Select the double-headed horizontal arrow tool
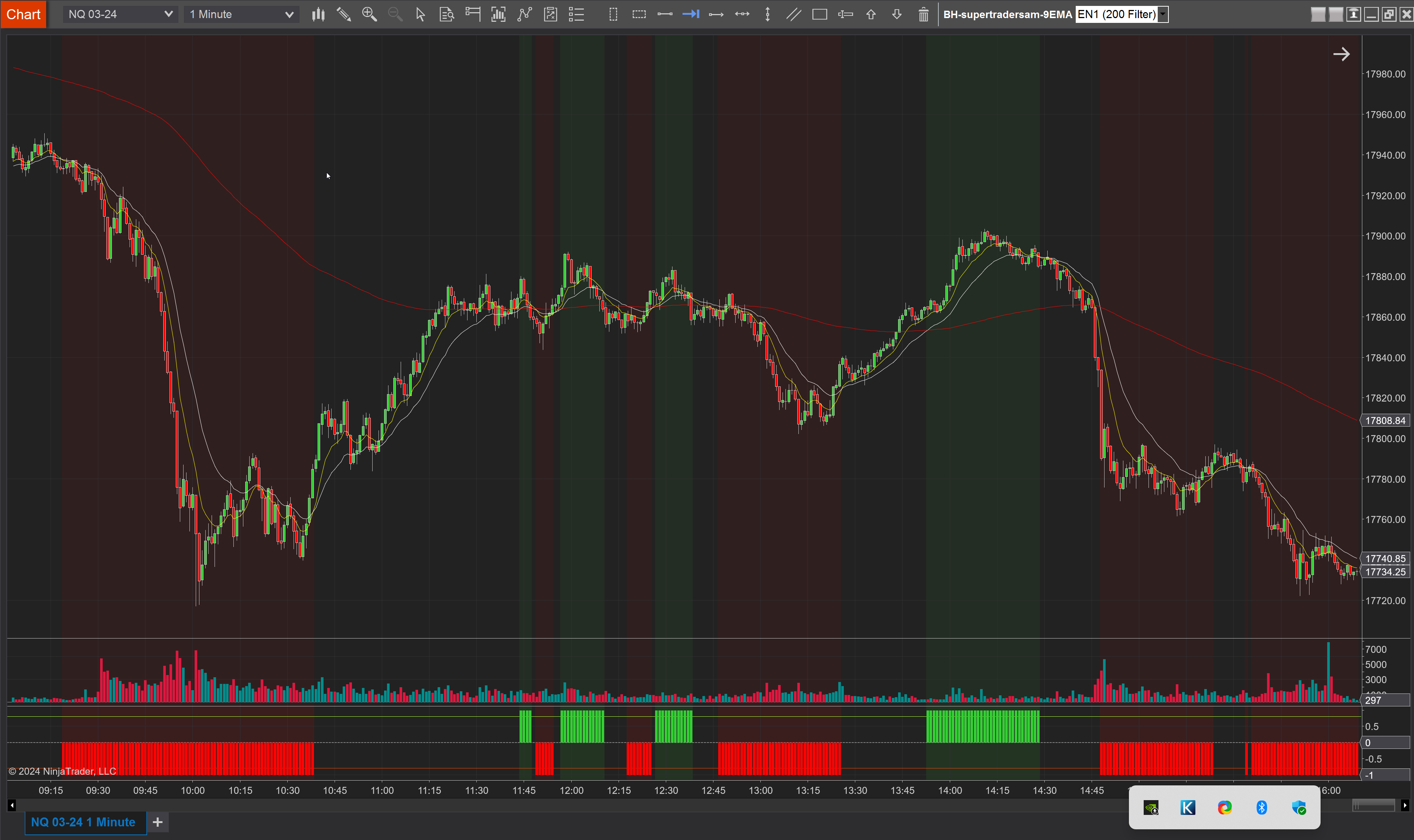Image resolution: width=1414 pixels, height=840 pixels. (742, 14)
